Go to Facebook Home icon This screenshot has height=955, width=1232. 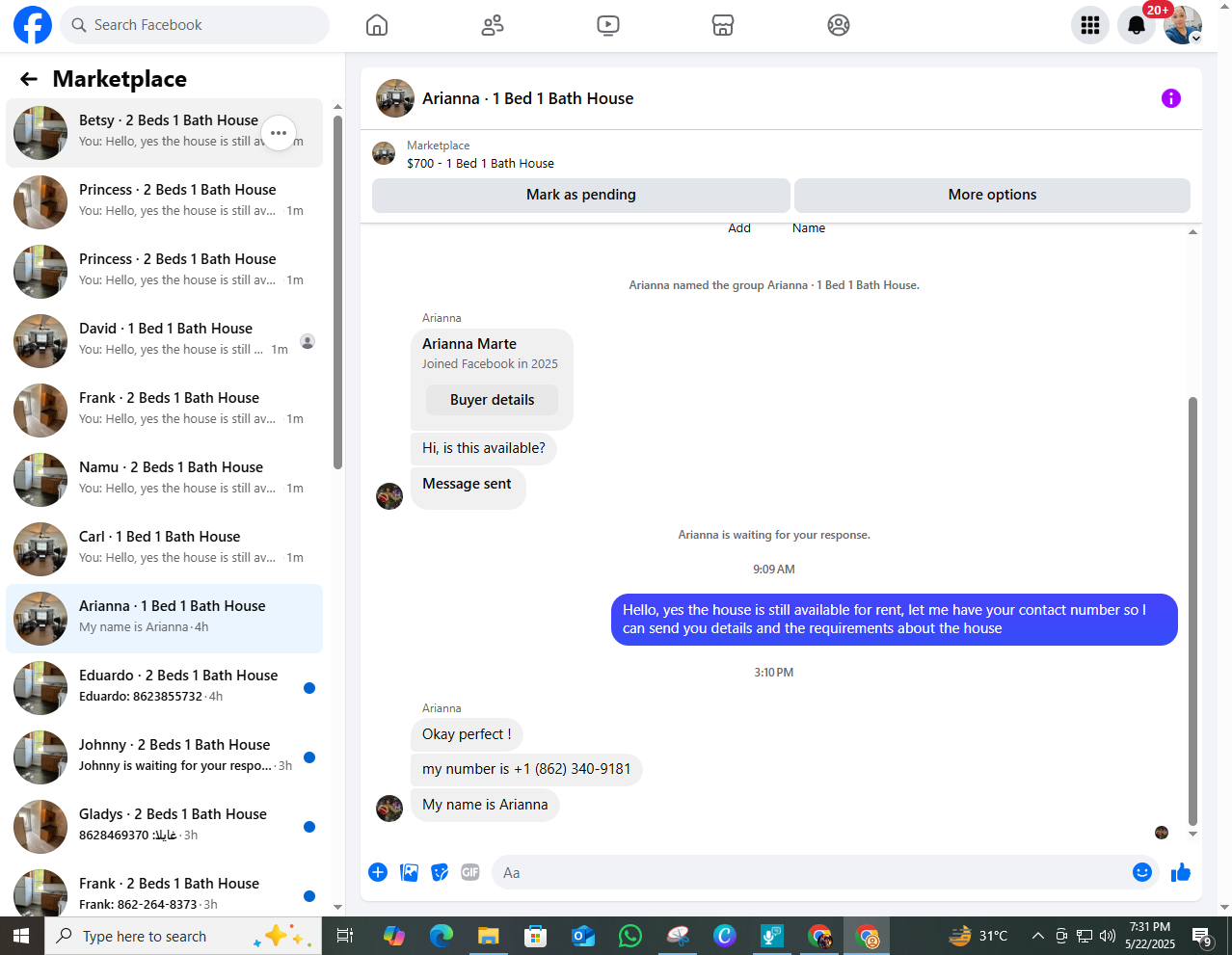[377, 25]
